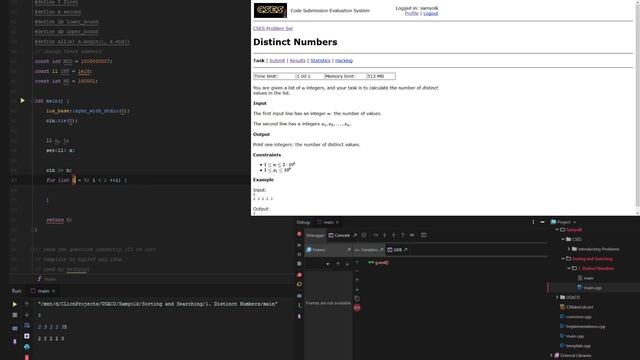Click the run to cursor icon
The width and height of the screenshot is (640, 360).
412,235
